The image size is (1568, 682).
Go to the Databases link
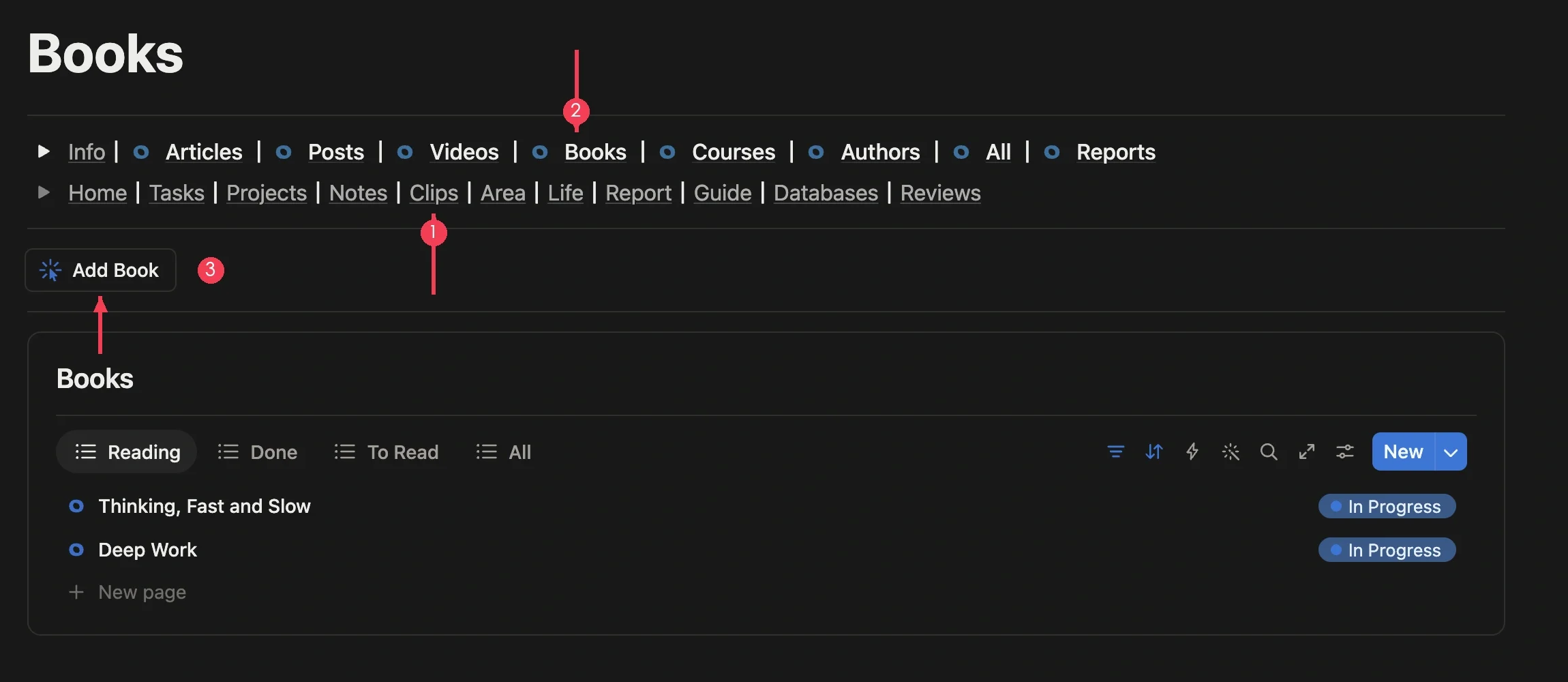pos(826,193)
